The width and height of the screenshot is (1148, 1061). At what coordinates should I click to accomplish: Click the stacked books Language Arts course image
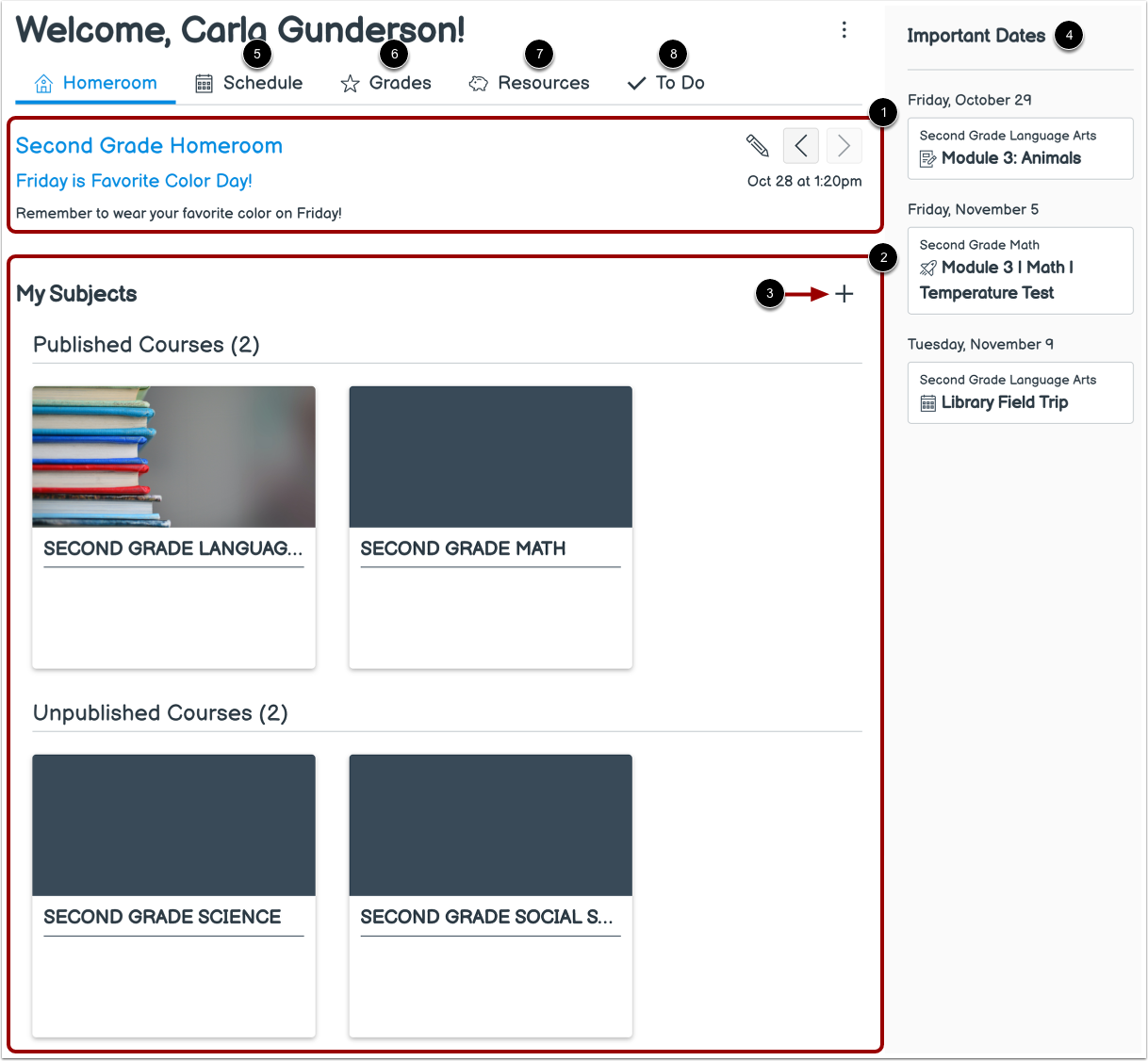[x=173, y=456]
